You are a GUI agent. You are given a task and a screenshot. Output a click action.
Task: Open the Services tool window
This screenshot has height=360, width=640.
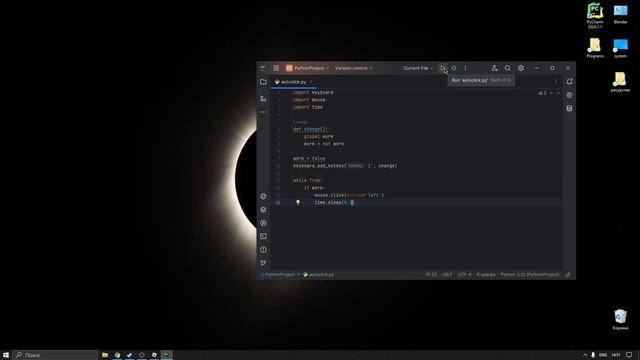click(x=263, y=223)
